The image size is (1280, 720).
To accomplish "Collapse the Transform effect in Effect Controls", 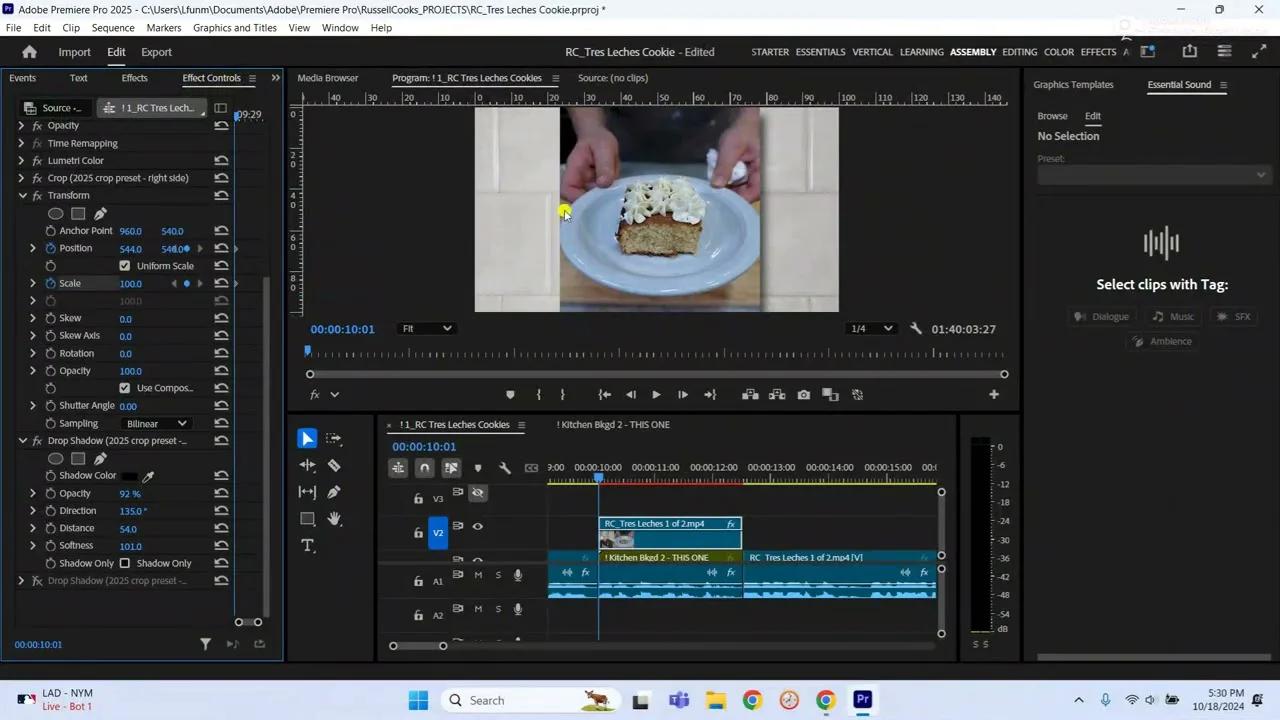I will coord(22,195).
